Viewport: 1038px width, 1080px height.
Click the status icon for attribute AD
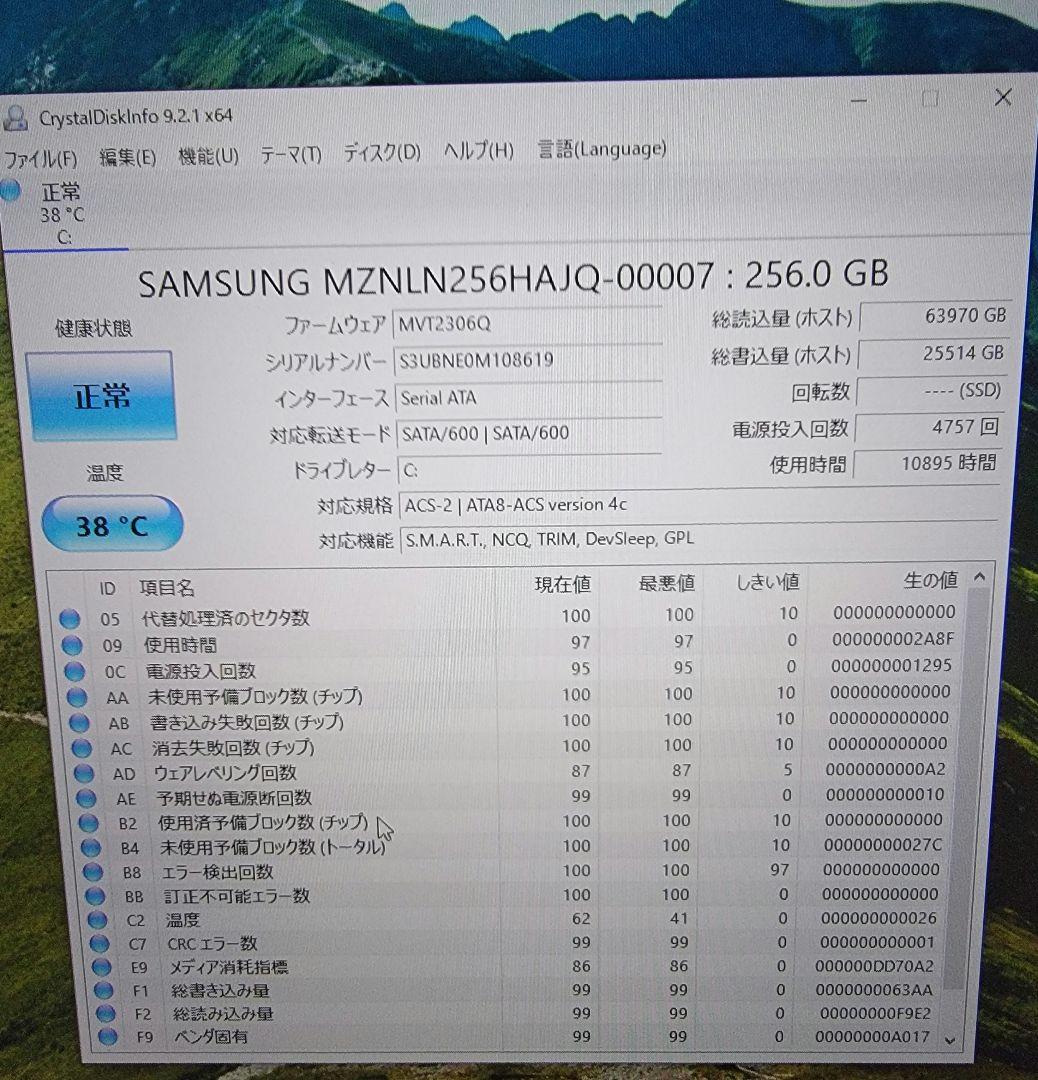tap(84, 773)
